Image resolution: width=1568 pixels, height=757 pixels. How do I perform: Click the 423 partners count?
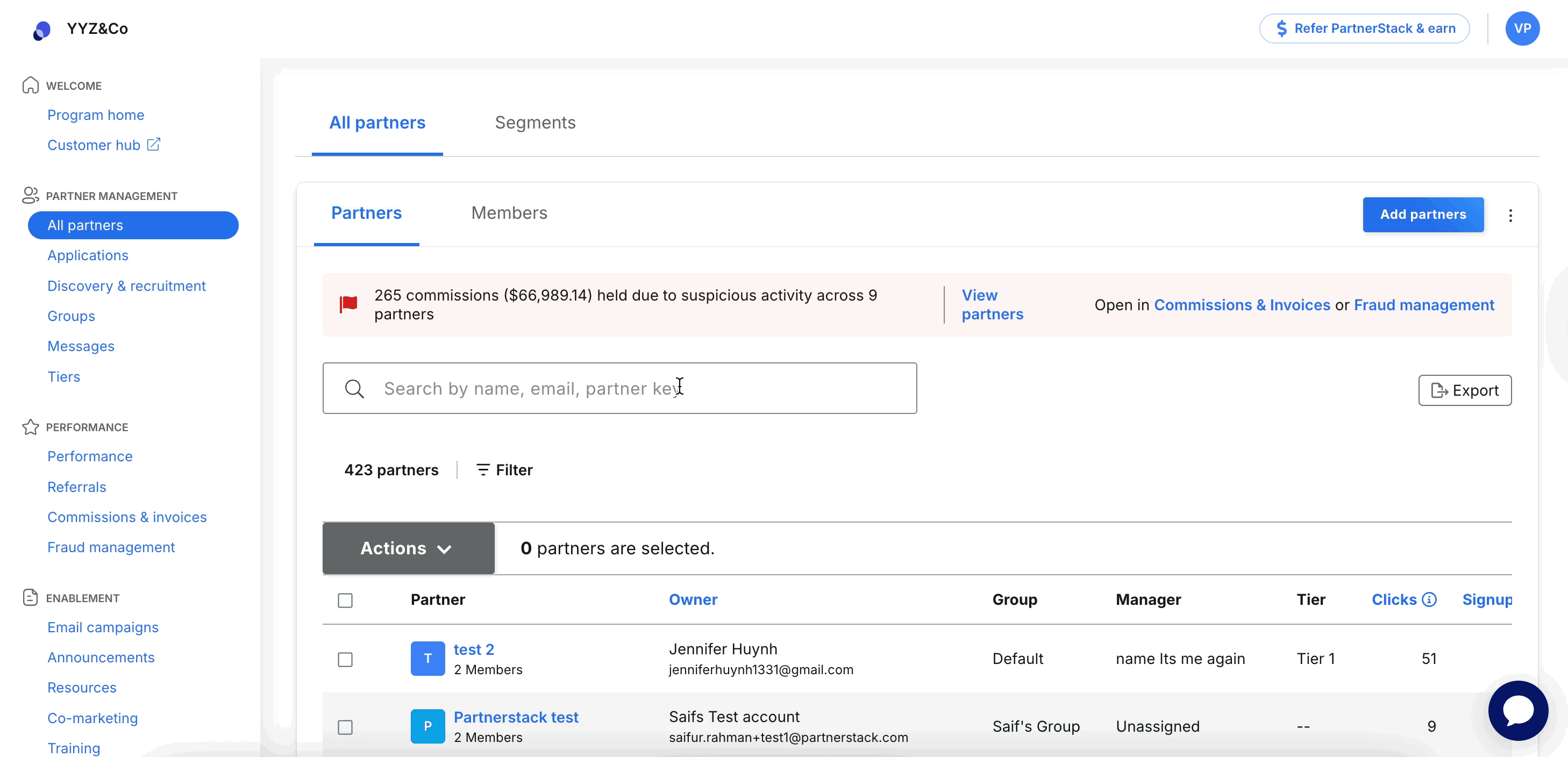[x=391, y=470]
